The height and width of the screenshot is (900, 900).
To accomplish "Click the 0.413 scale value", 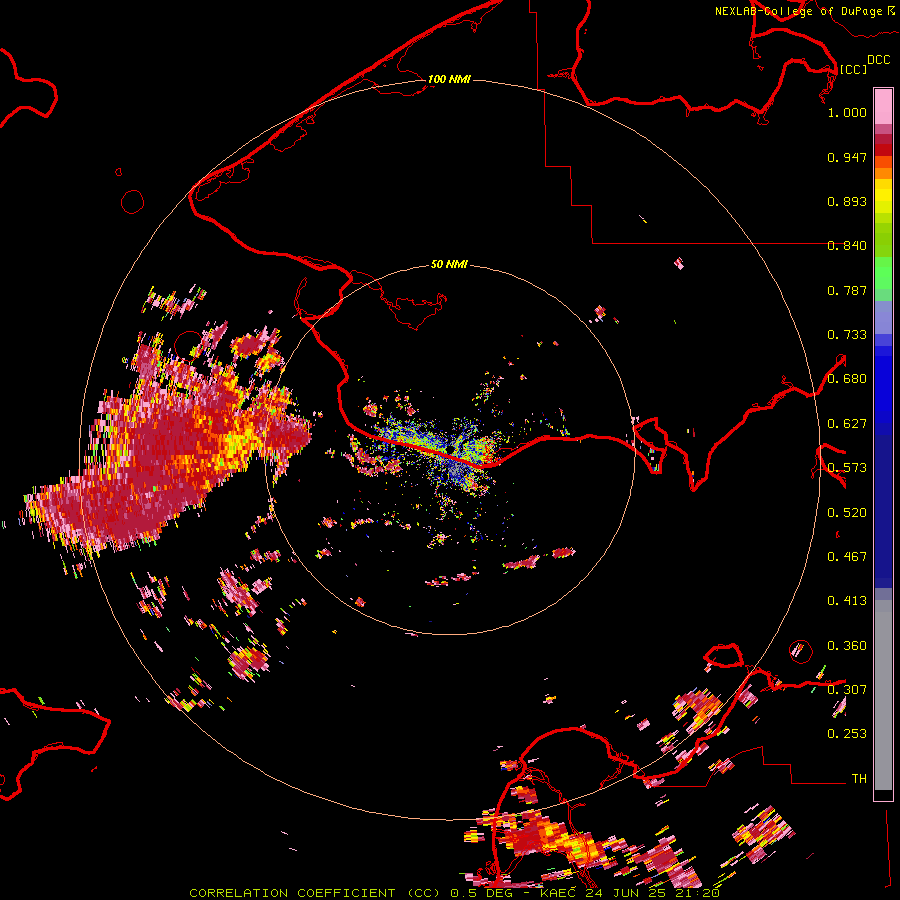I will 847,601.
